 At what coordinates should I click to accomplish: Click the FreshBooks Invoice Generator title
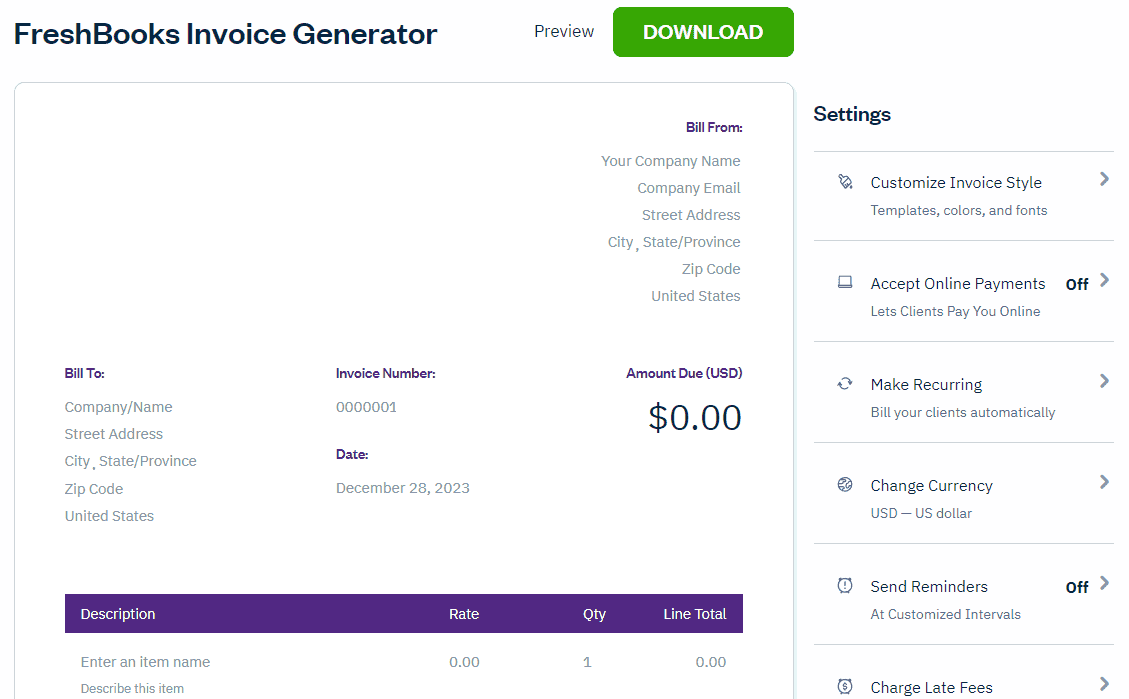point(225,34)
